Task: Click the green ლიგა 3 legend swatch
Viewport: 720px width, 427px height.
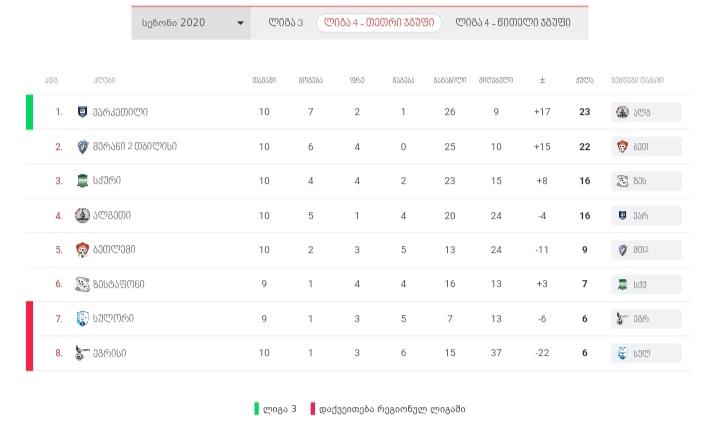Action: (x=257, y=409)
